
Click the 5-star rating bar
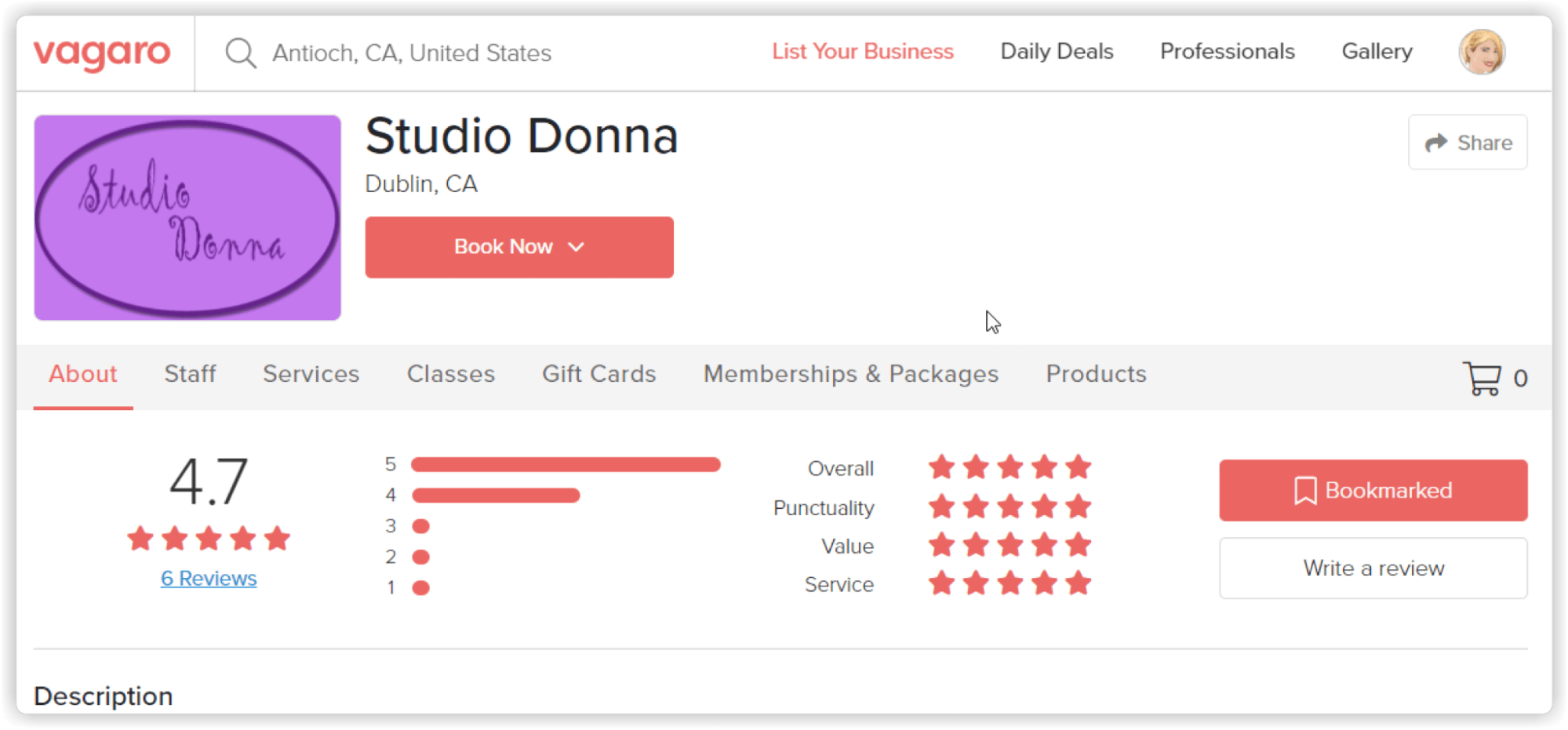566,465
